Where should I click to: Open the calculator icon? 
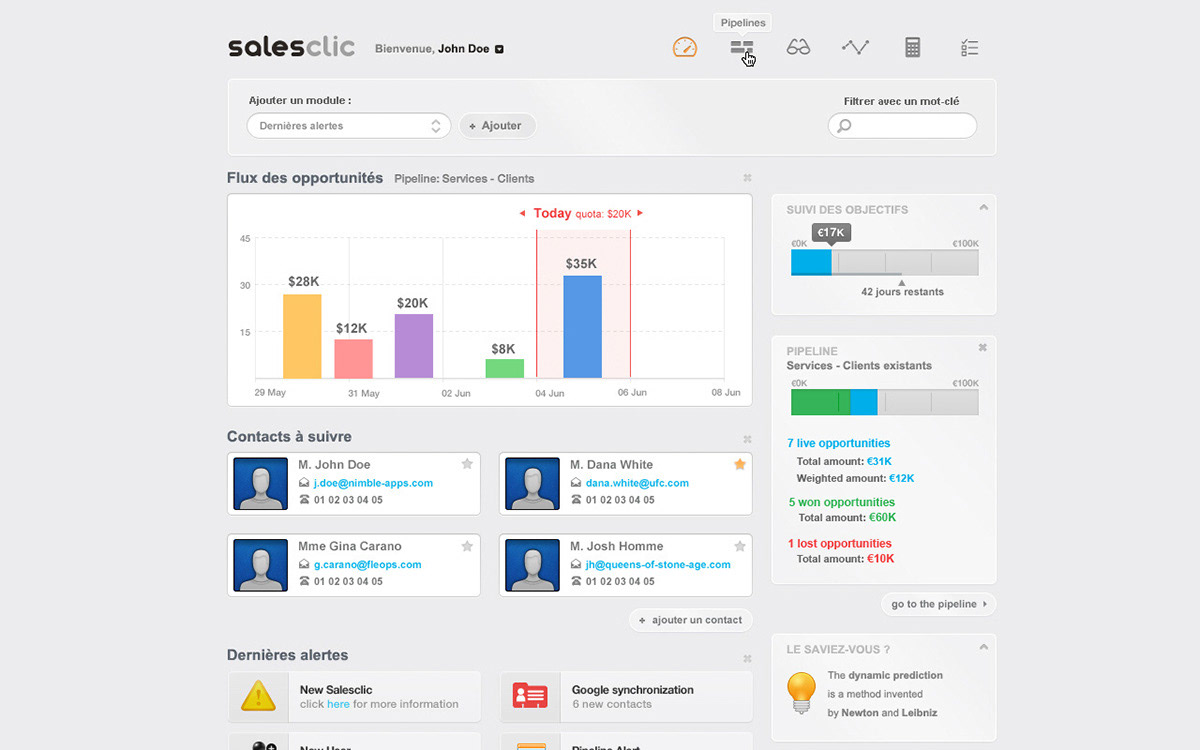(x=912, y=47)
